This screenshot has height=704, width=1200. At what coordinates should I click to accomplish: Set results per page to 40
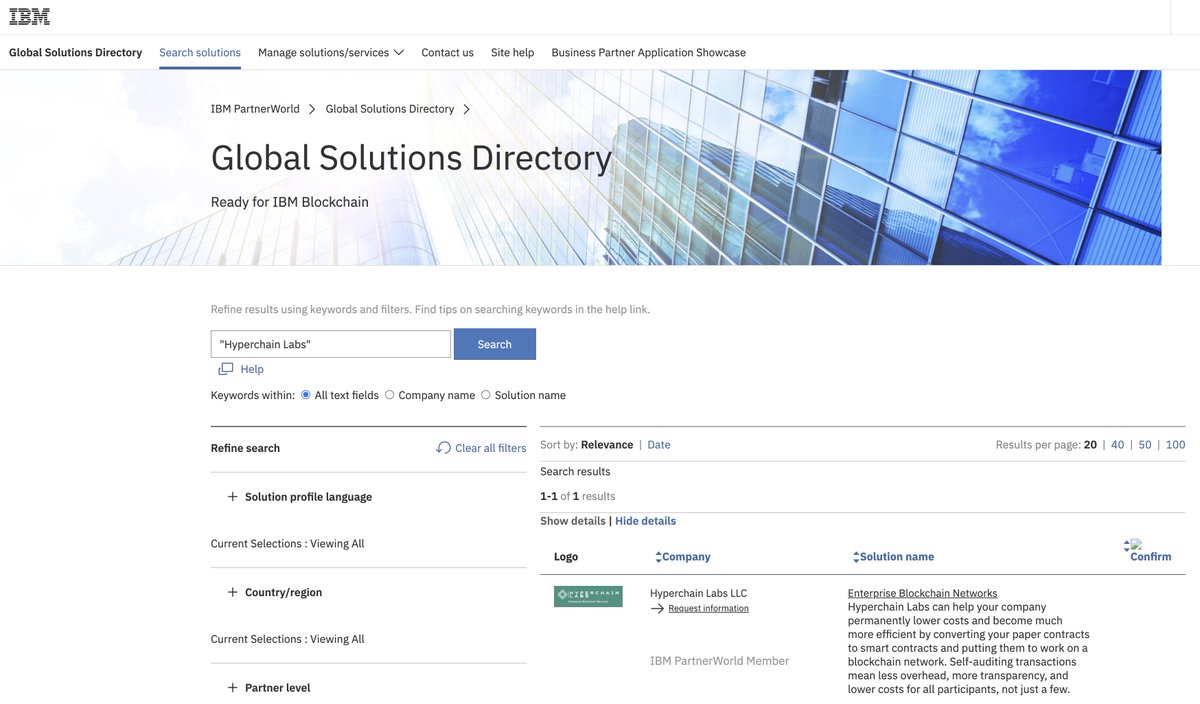1118,445
